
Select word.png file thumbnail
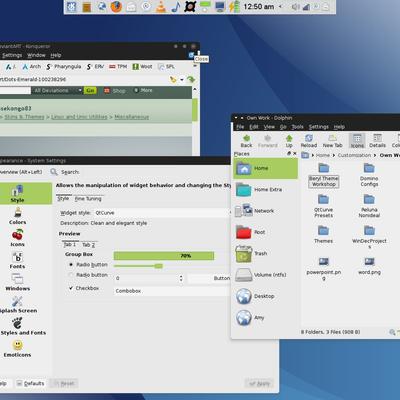pos(369,266)
